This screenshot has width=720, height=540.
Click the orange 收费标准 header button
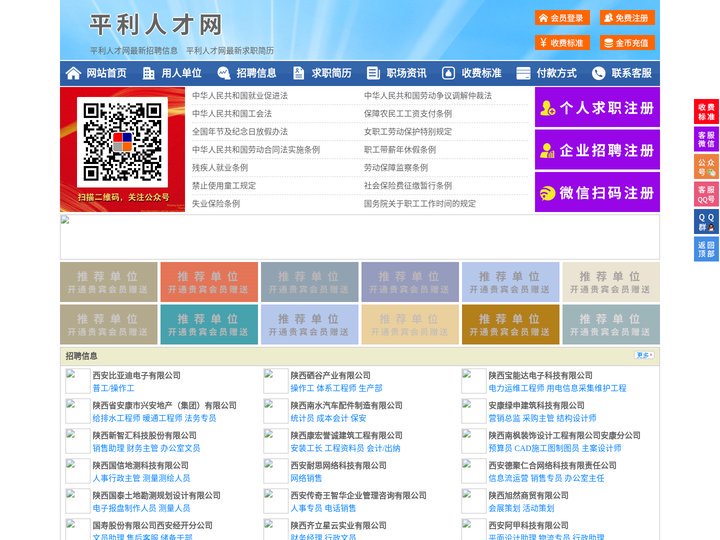point(562,43)
